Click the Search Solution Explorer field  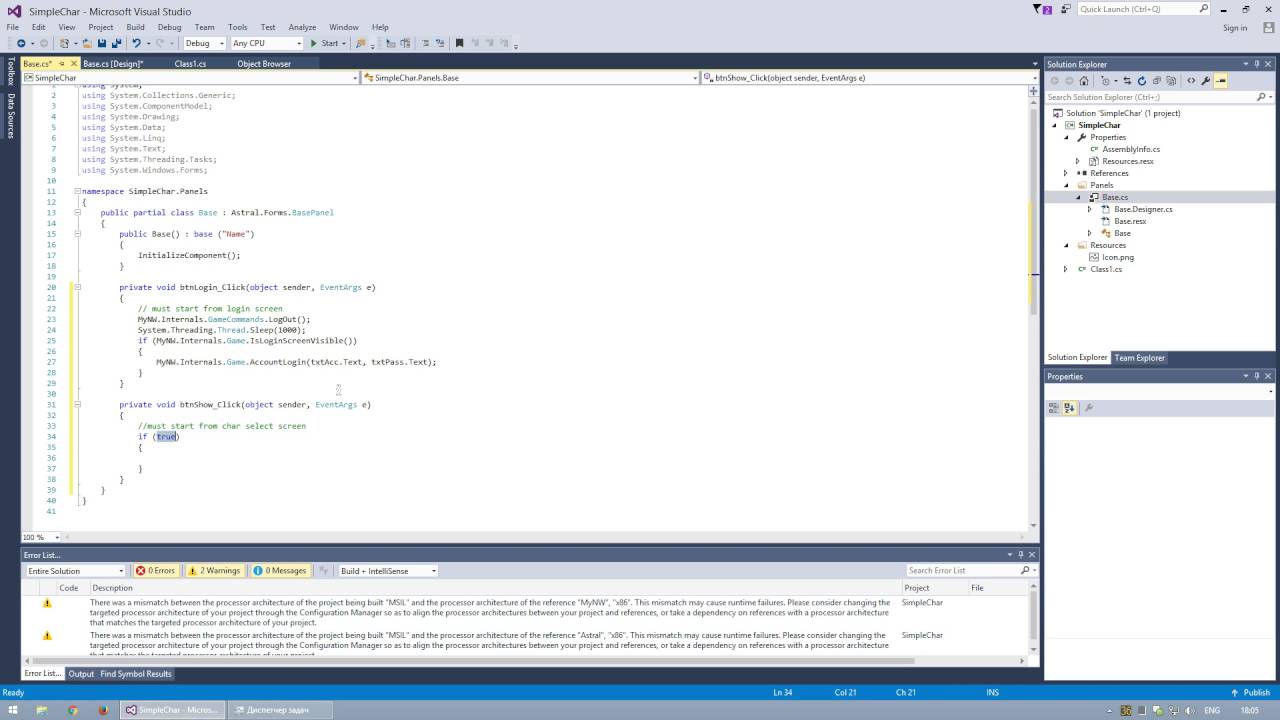[1159, 97]
